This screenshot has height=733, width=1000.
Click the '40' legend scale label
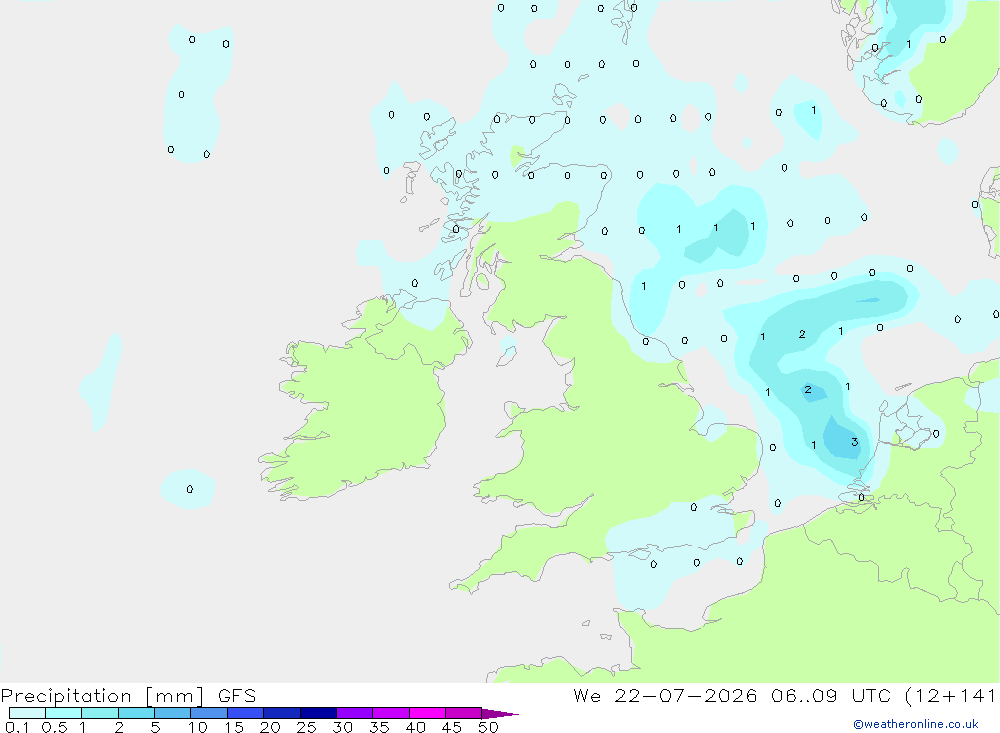415,727
